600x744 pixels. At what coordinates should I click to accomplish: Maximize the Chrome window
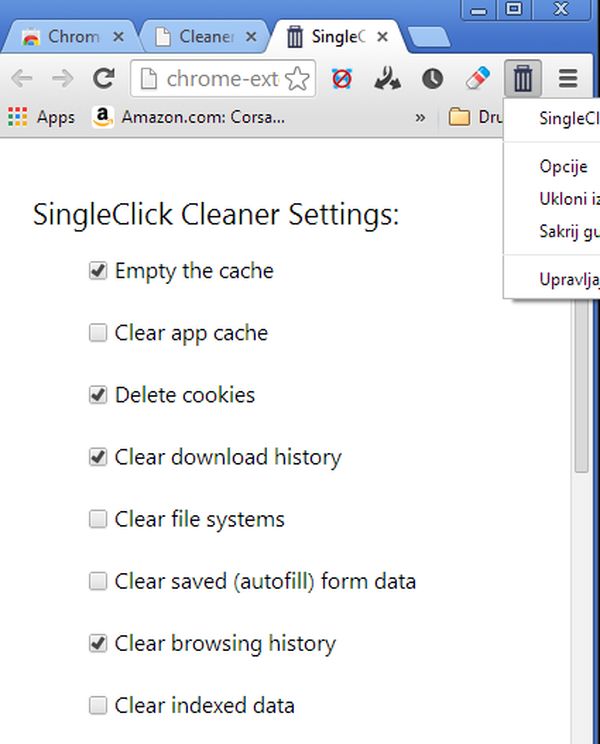[514, 9]
